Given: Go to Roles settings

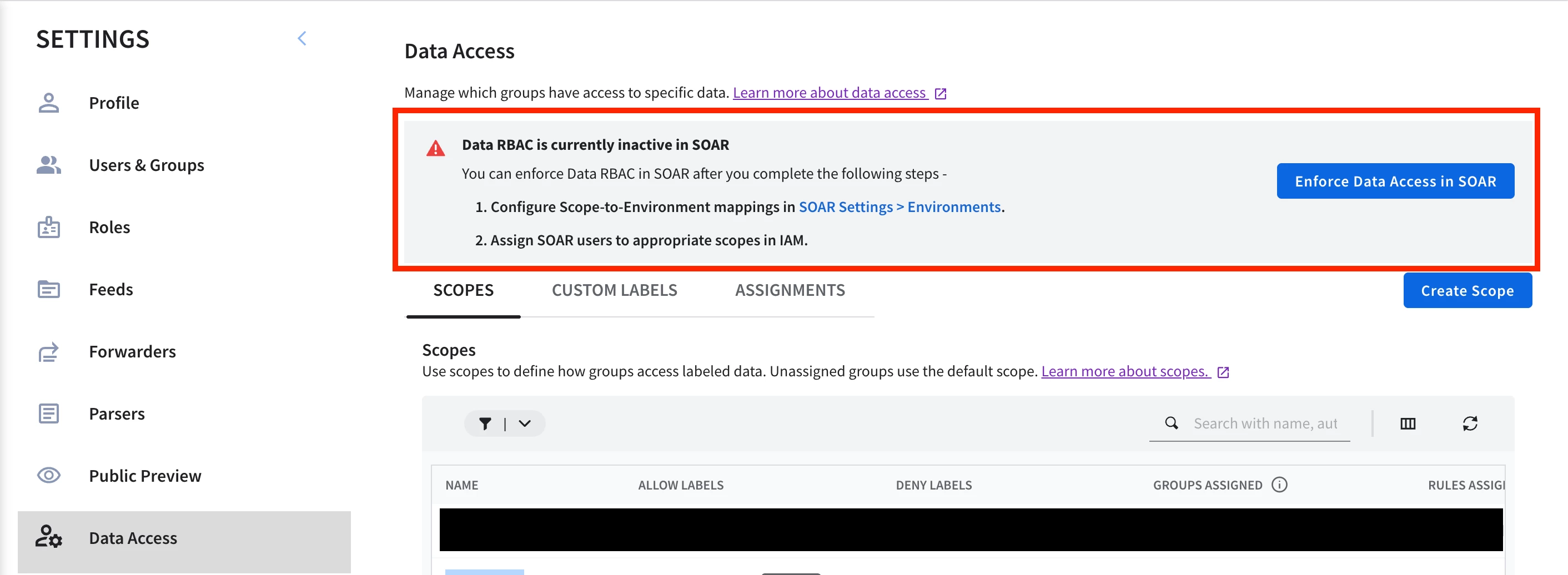Looking at the screenshot, I should click(109, 227).
